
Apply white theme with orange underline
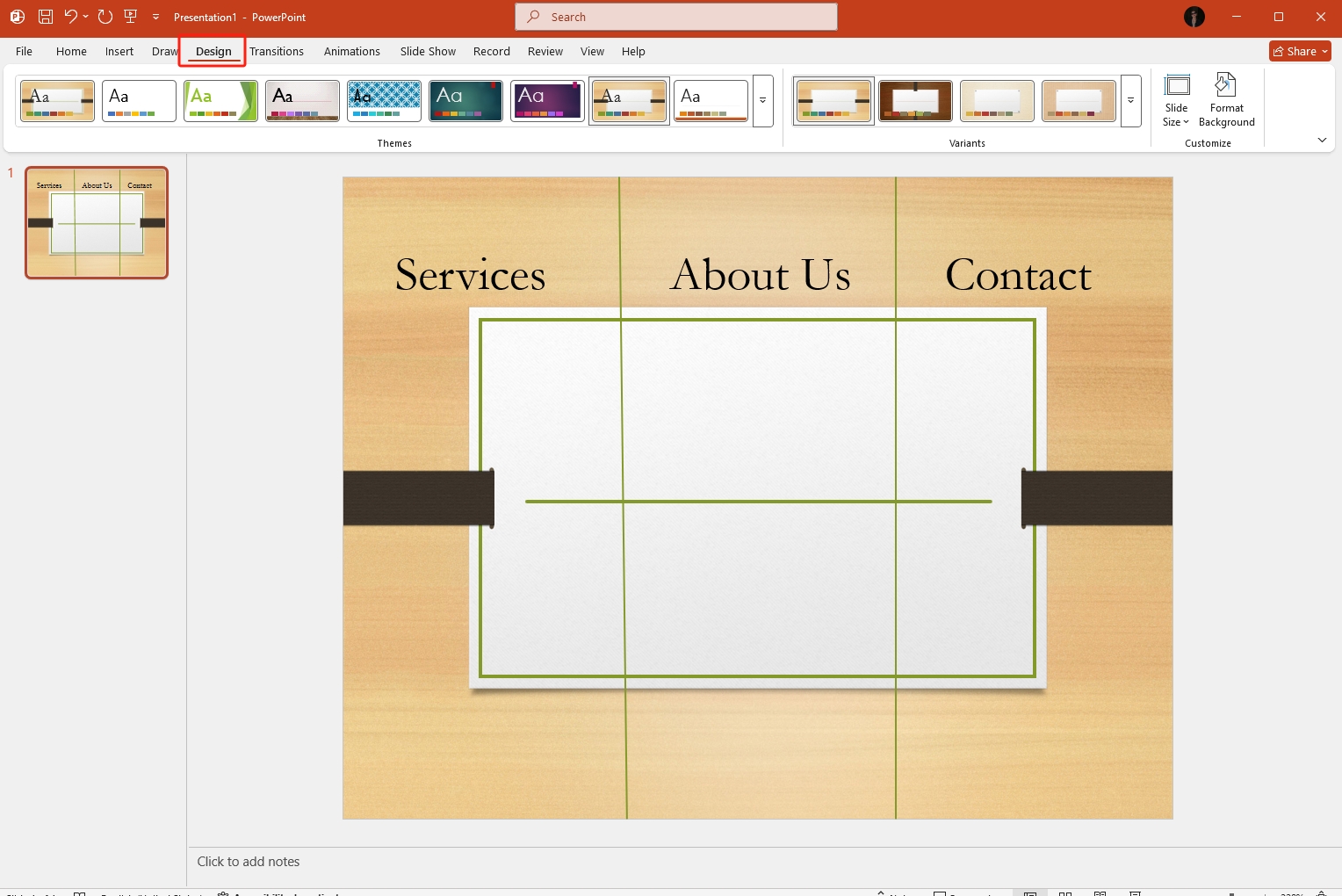tap(711, 101)
